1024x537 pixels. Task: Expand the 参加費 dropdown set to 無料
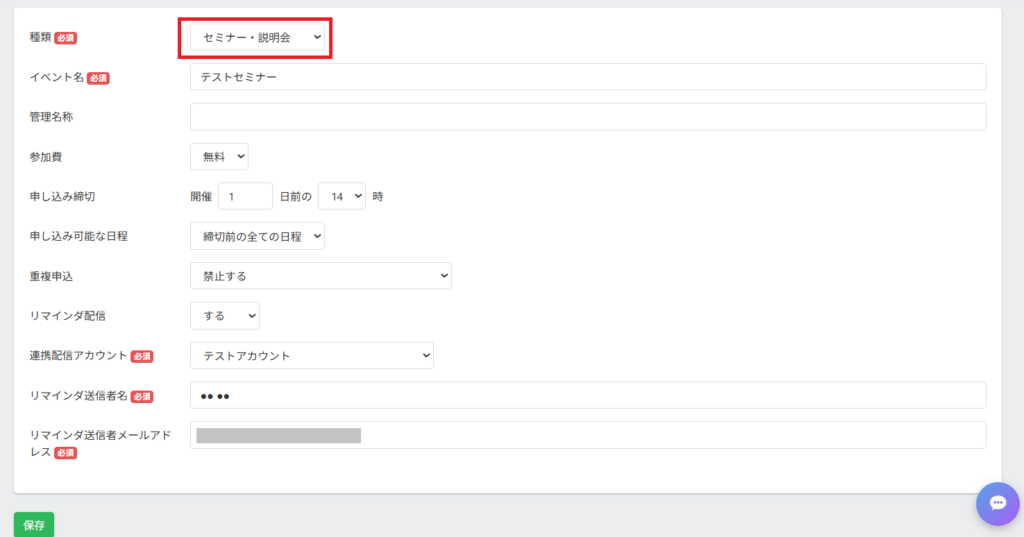click(x=219, y=157)
